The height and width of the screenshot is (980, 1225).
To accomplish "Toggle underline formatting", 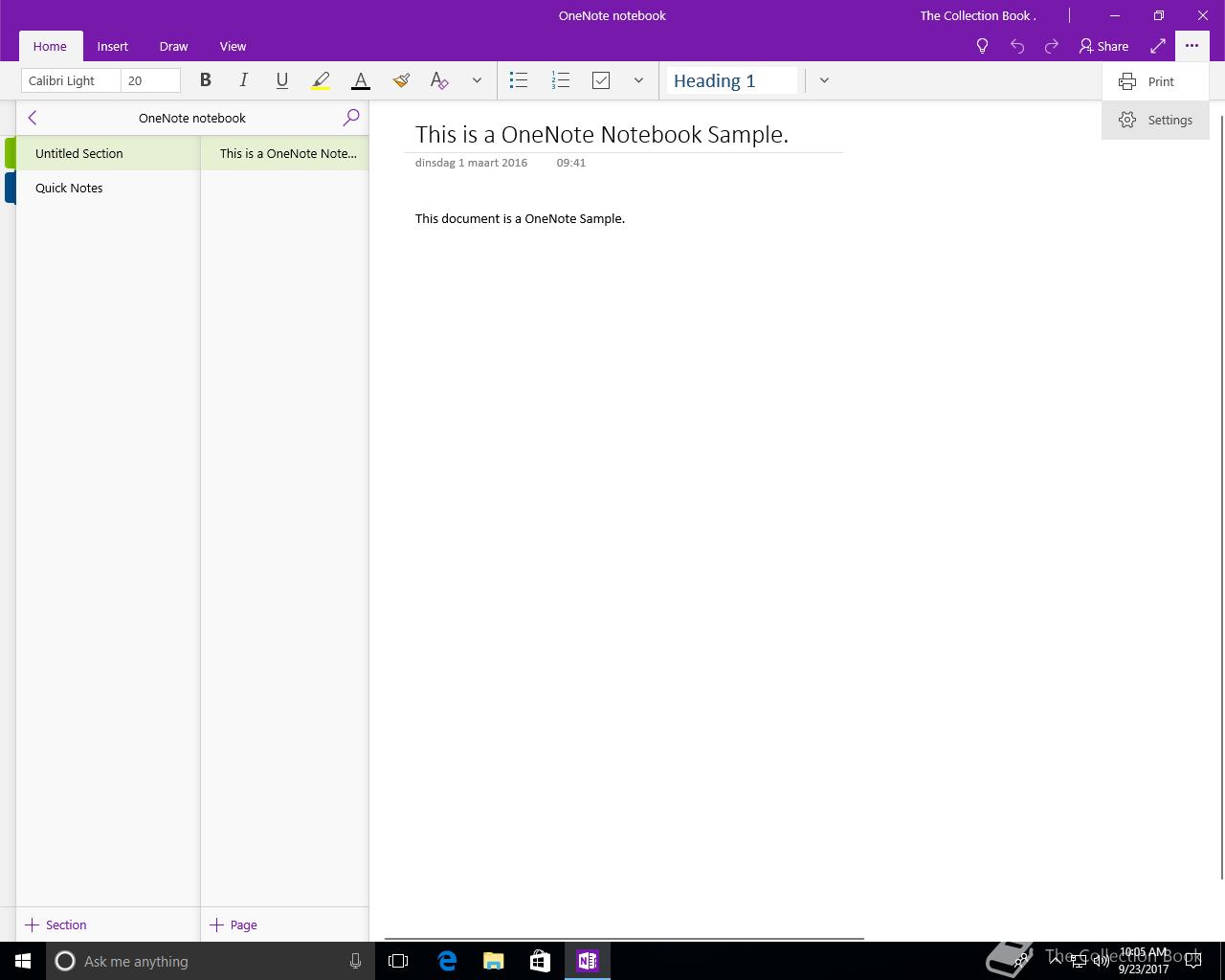I will coord(281,80).
